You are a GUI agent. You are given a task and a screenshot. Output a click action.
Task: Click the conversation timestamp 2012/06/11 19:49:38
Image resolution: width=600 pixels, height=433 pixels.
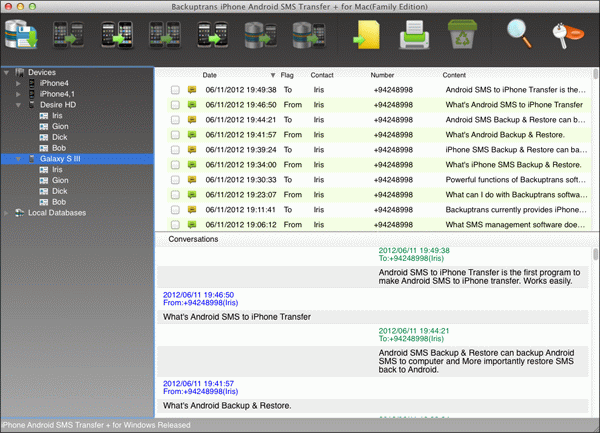[x=414, y=250]
